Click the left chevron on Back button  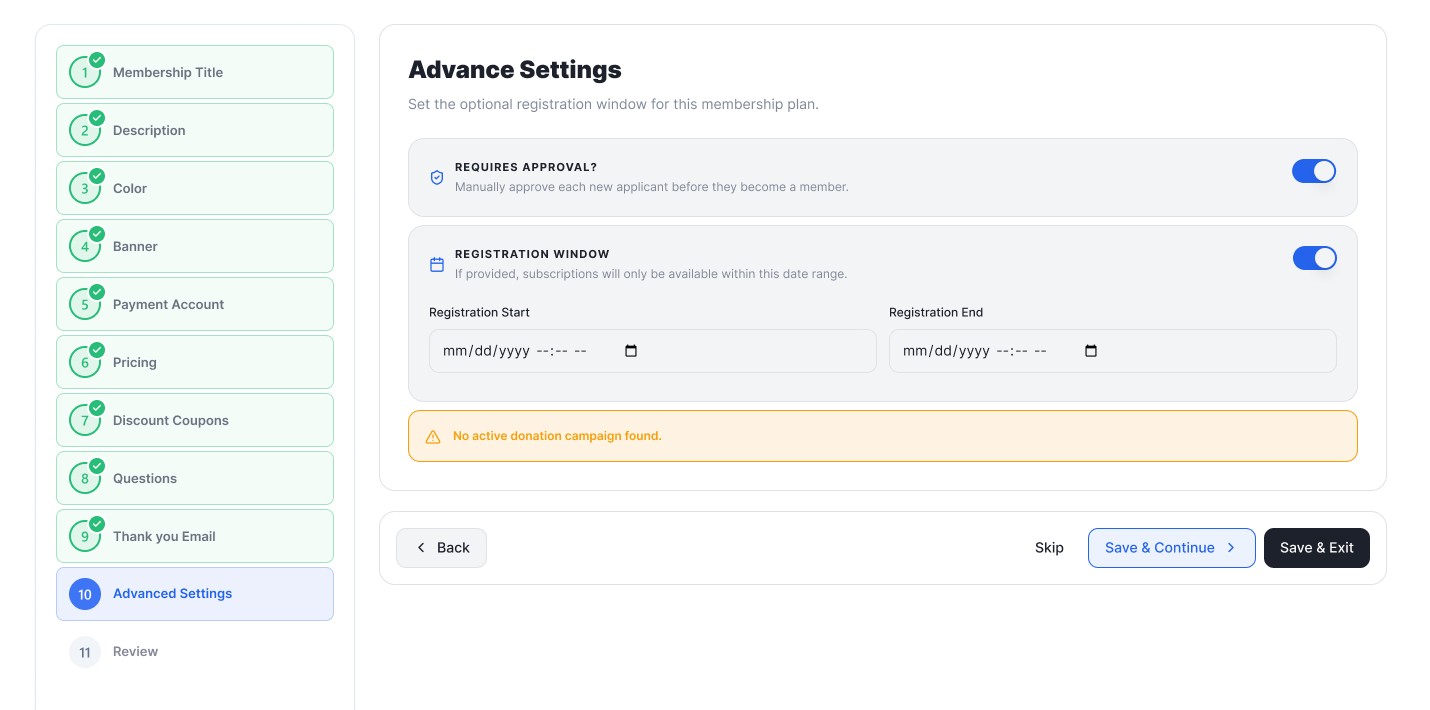tap(421, 548)
